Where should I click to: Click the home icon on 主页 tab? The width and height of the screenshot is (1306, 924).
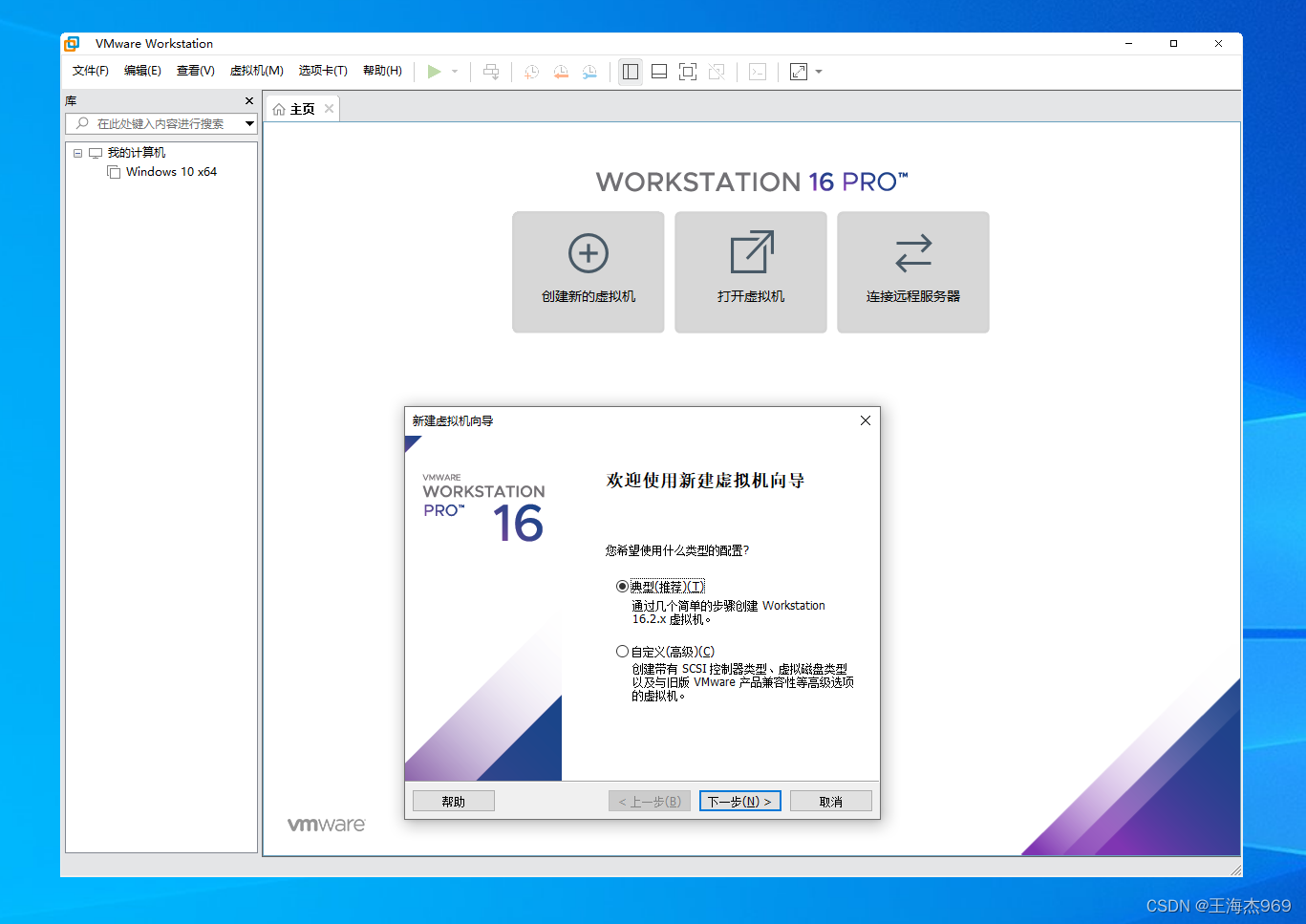point(279,110)
